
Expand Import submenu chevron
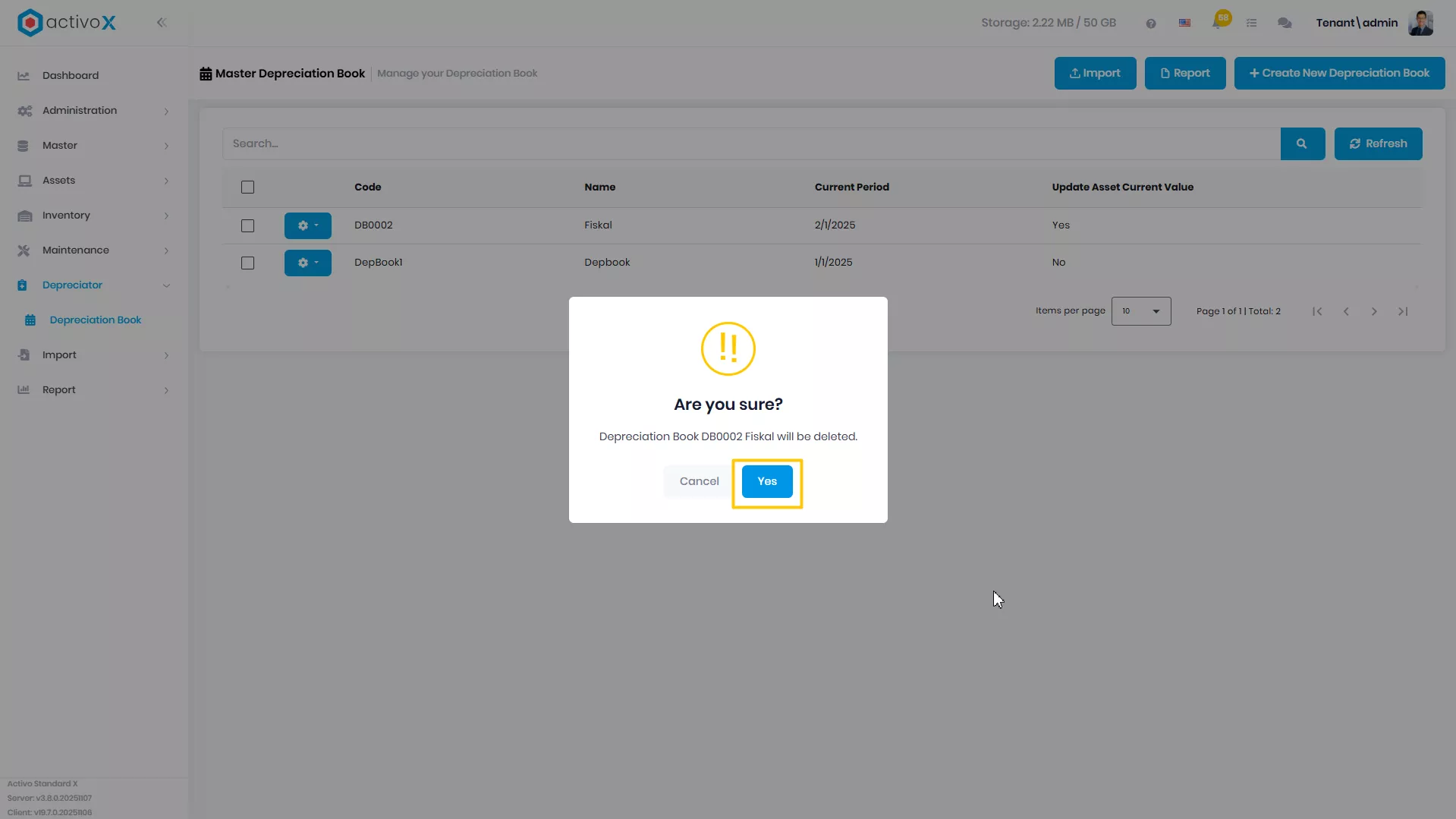[x=166, y=356]
